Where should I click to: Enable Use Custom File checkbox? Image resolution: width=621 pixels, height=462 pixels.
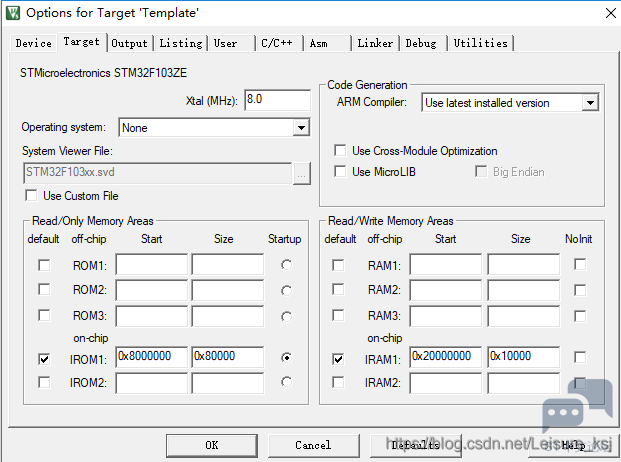click(31, 196)
